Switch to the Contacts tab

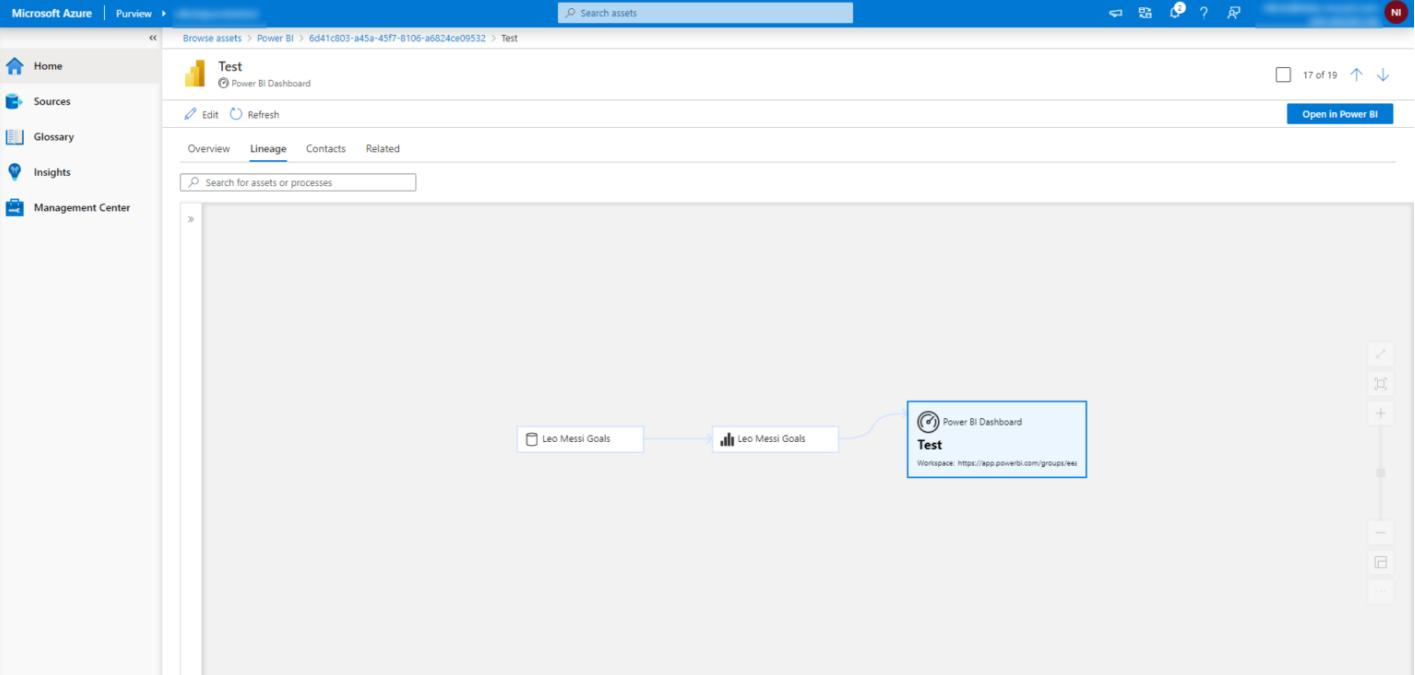[326, 149]
